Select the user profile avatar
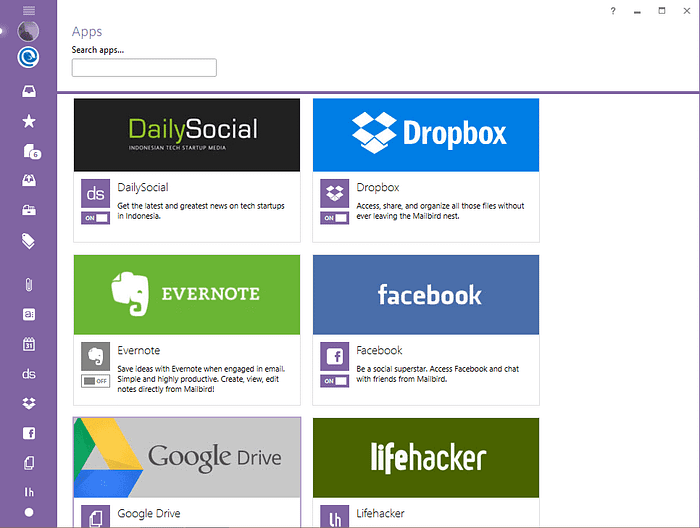Image resolution: width=700 pixels, height=528 pixels. [28, 31]
